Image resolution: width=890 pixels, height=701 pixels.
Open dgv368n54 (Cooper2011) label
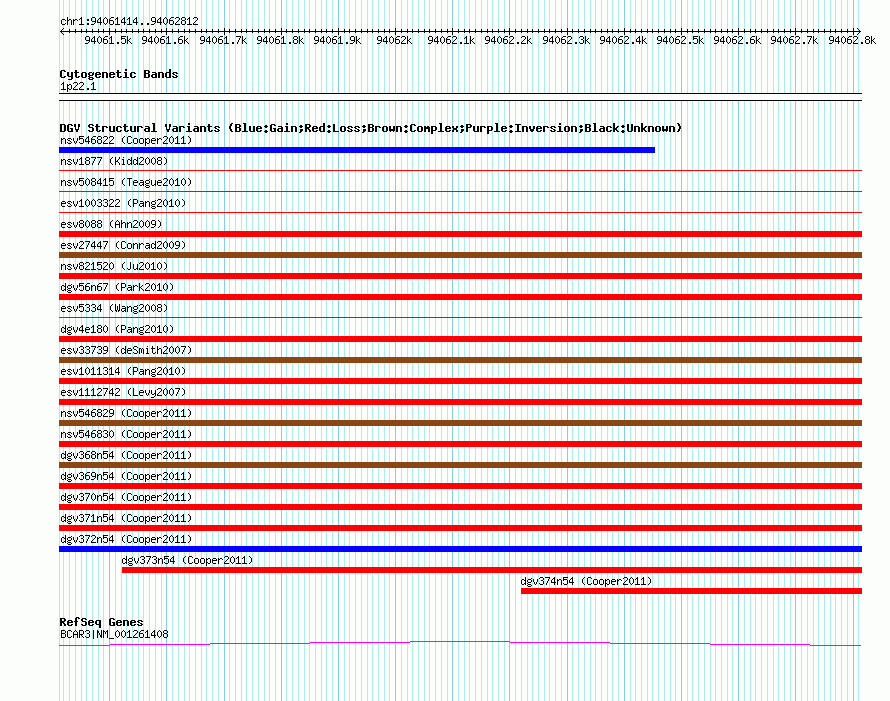pos(126,455)
